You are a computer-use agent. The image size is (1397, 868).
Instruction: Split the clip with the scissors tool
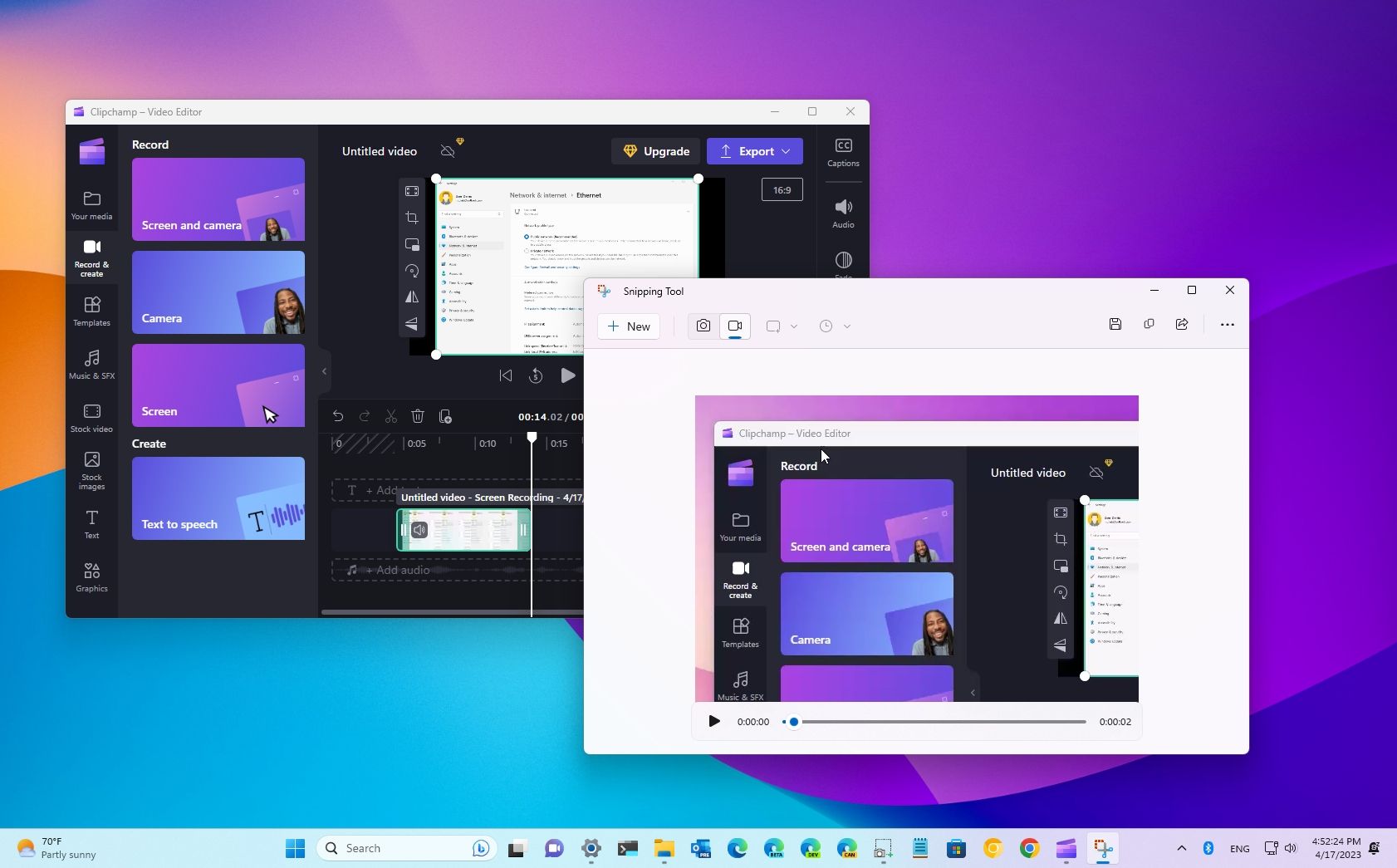click(390, 416)
